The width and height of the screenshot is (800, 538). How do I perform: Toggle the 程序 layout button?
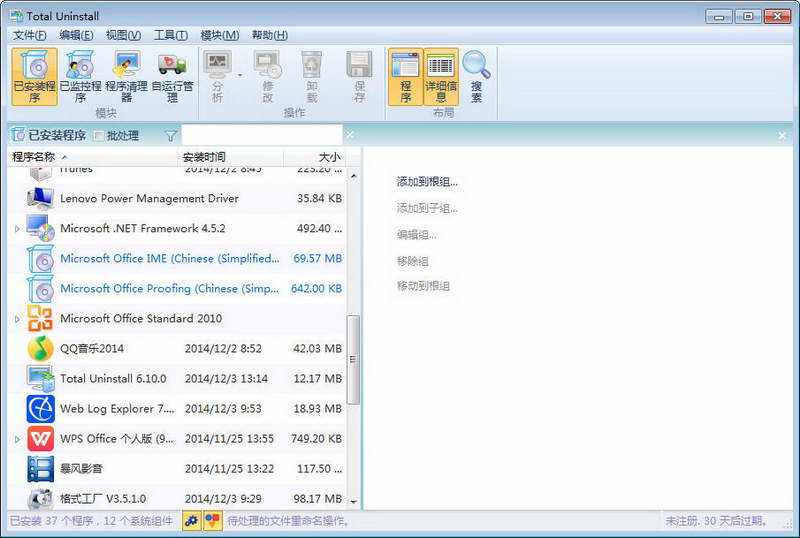click(x=405, y=77)
